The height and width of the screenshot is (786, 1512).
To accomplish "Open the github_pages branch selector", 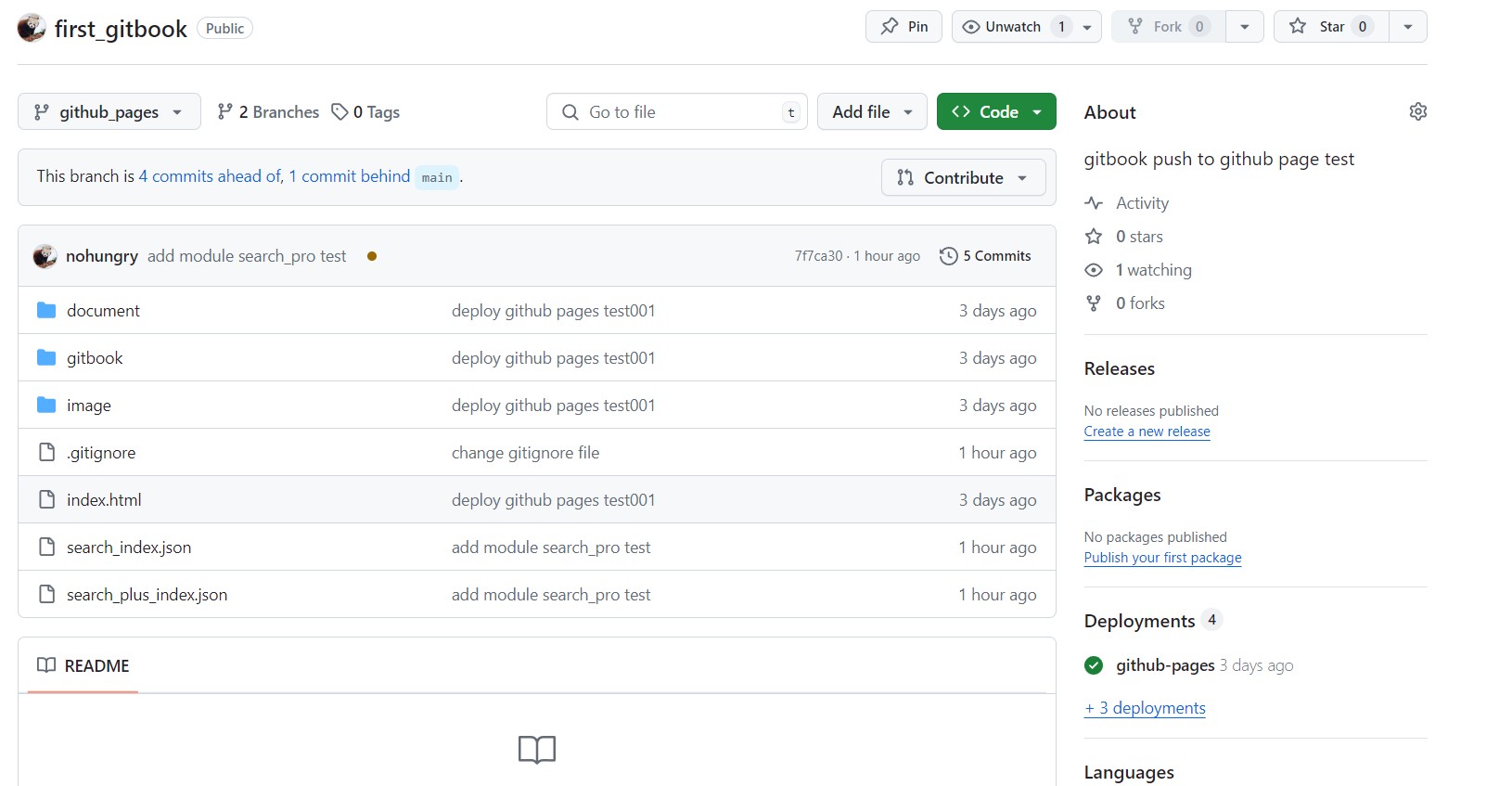I will click(109, 112).
